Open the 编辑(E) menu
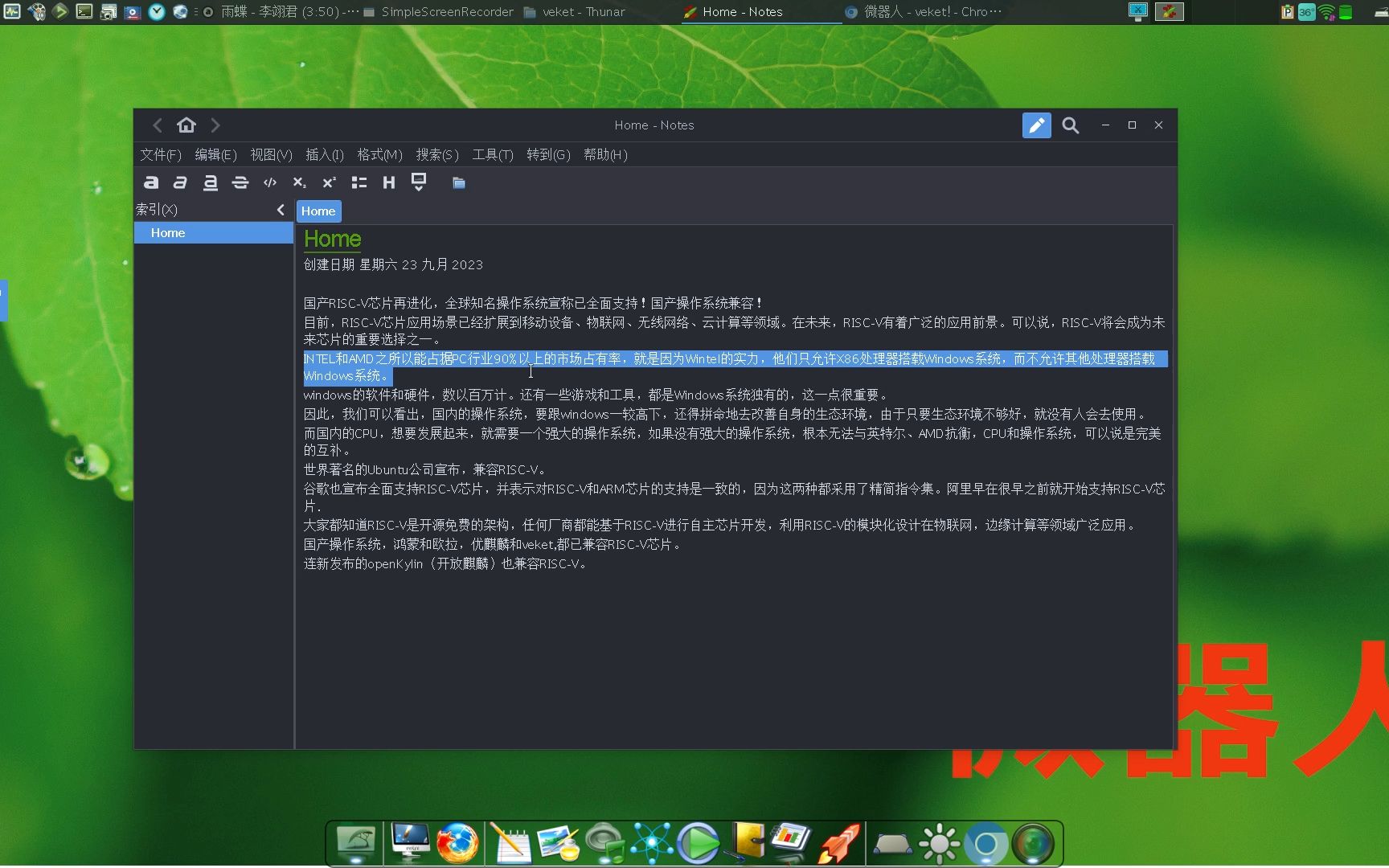 click(x=215, y=154)
